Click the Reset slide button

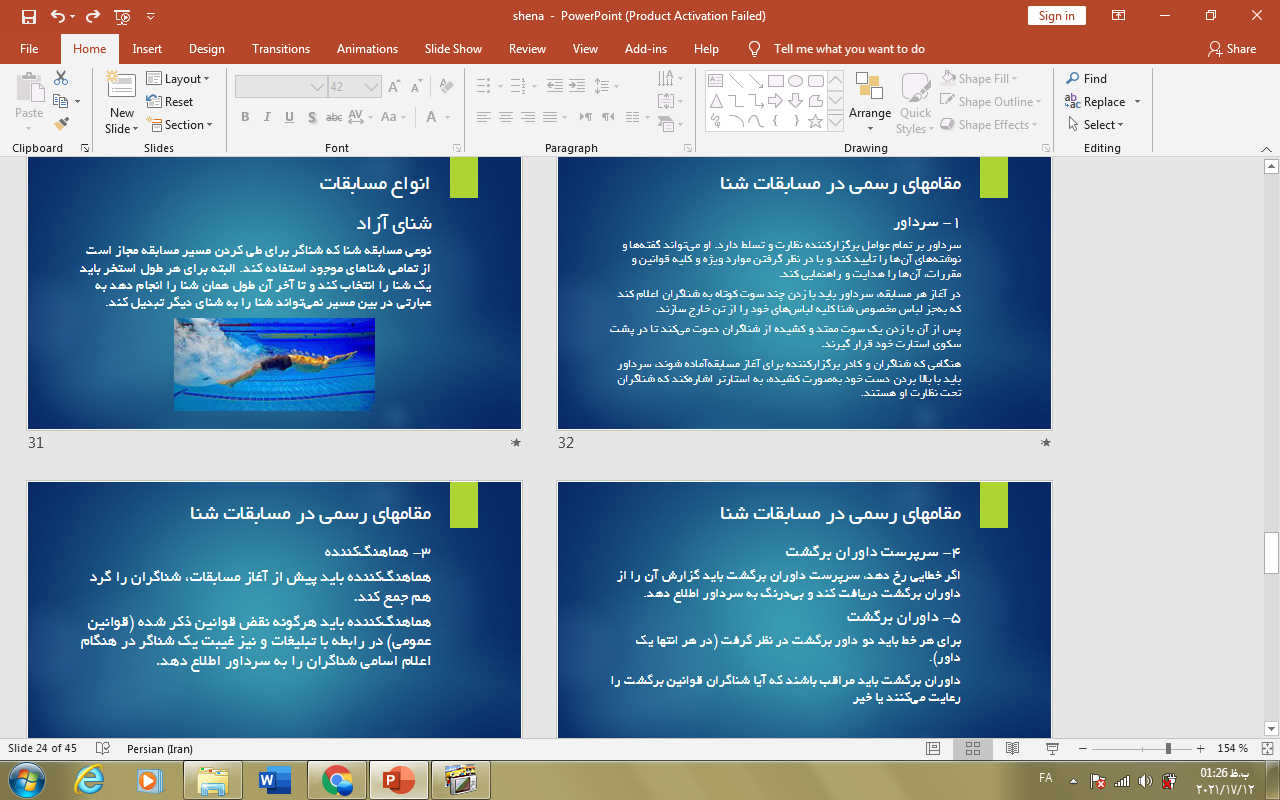(x=170, y=102)
